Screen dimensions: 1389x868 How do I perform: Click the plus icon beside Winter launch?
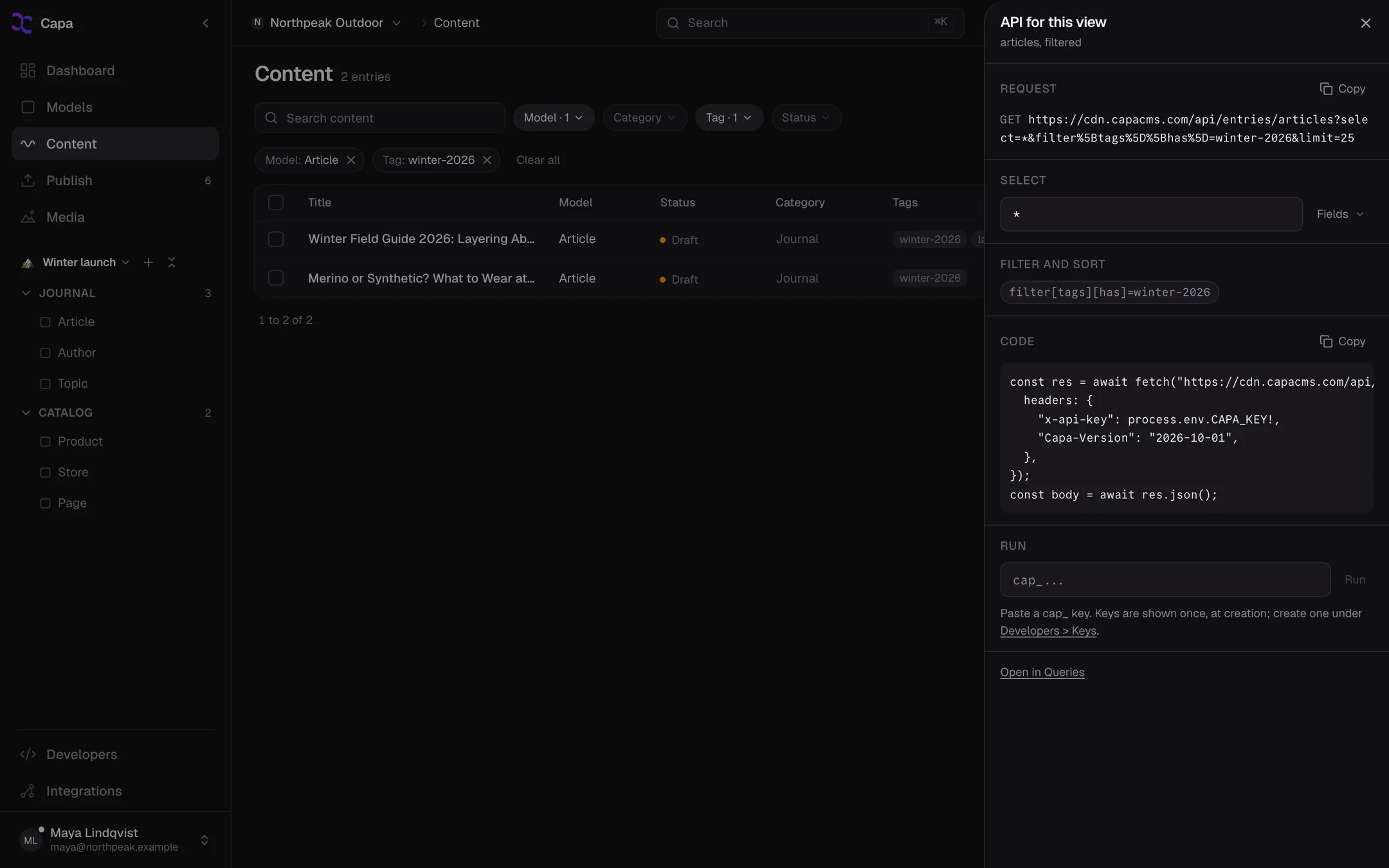(149, 262)
